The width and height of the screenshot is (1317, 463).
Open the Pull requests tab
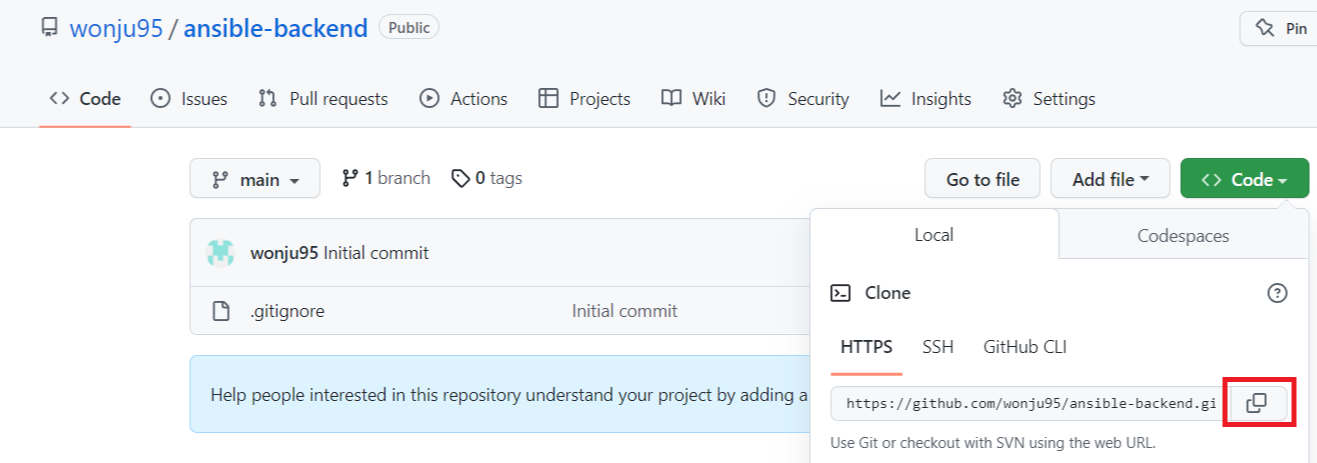coord(323,98)
